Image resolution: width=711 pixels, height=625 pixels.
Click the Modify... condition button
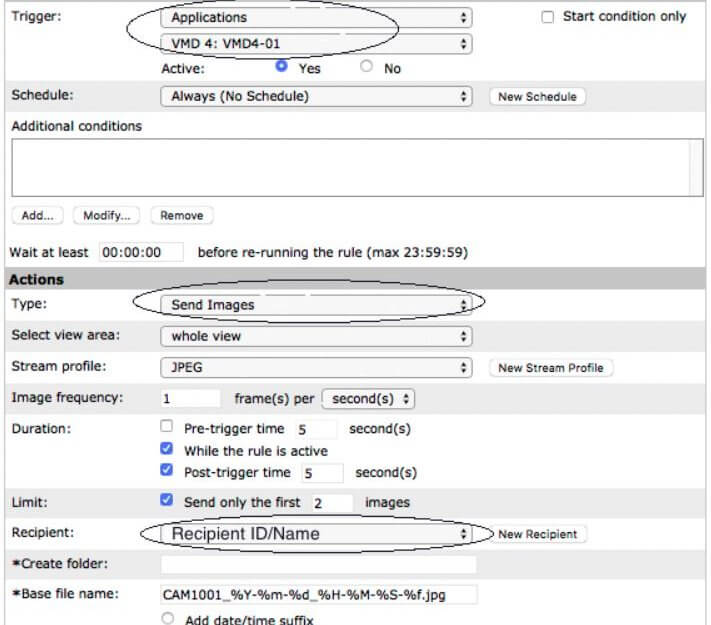click(x=107, y=215)
